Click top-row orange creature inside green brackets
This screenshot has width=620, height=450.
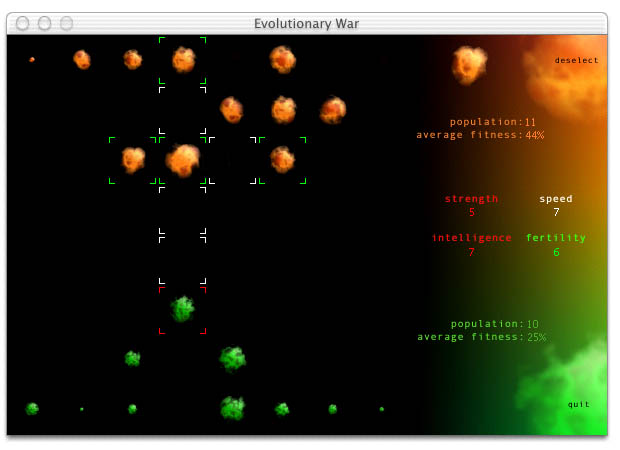tap(183, 60)
